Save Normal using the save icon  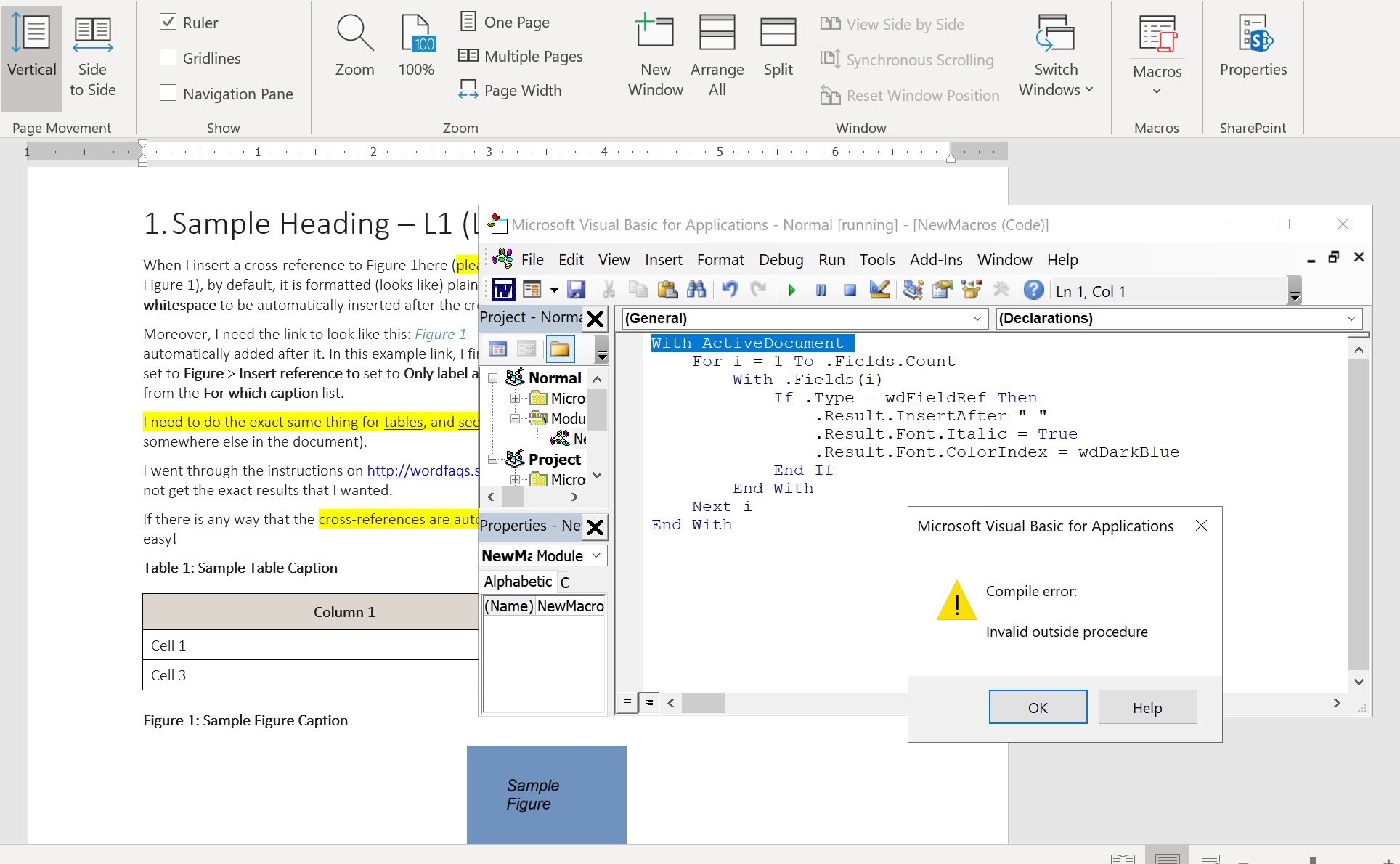pos(577,290)
